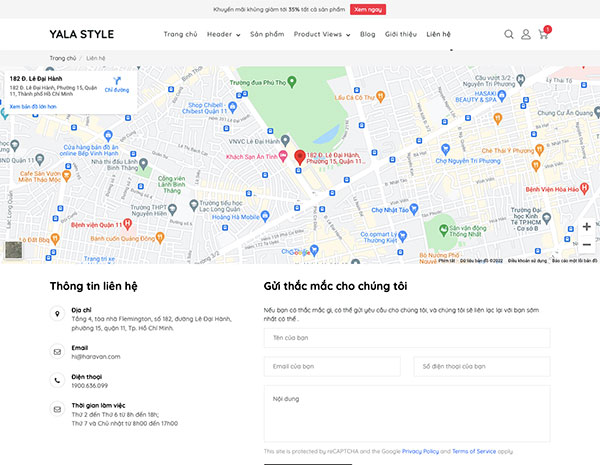Open Giới thiệu menu item
This screenshot has height=465, width=600.
pos(401,34)
